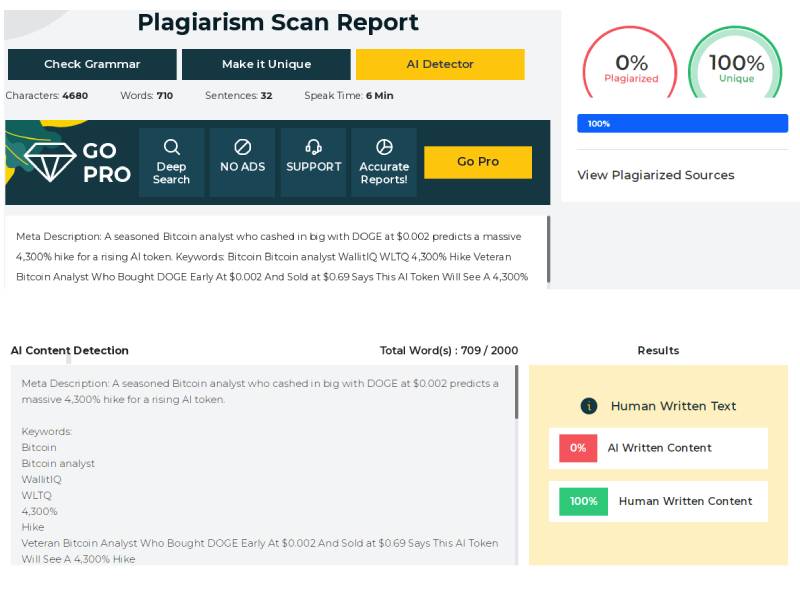Click the Plagiarism Scan Report heading
The height and width of the screenshot is (597, 800).
(278, 23)
